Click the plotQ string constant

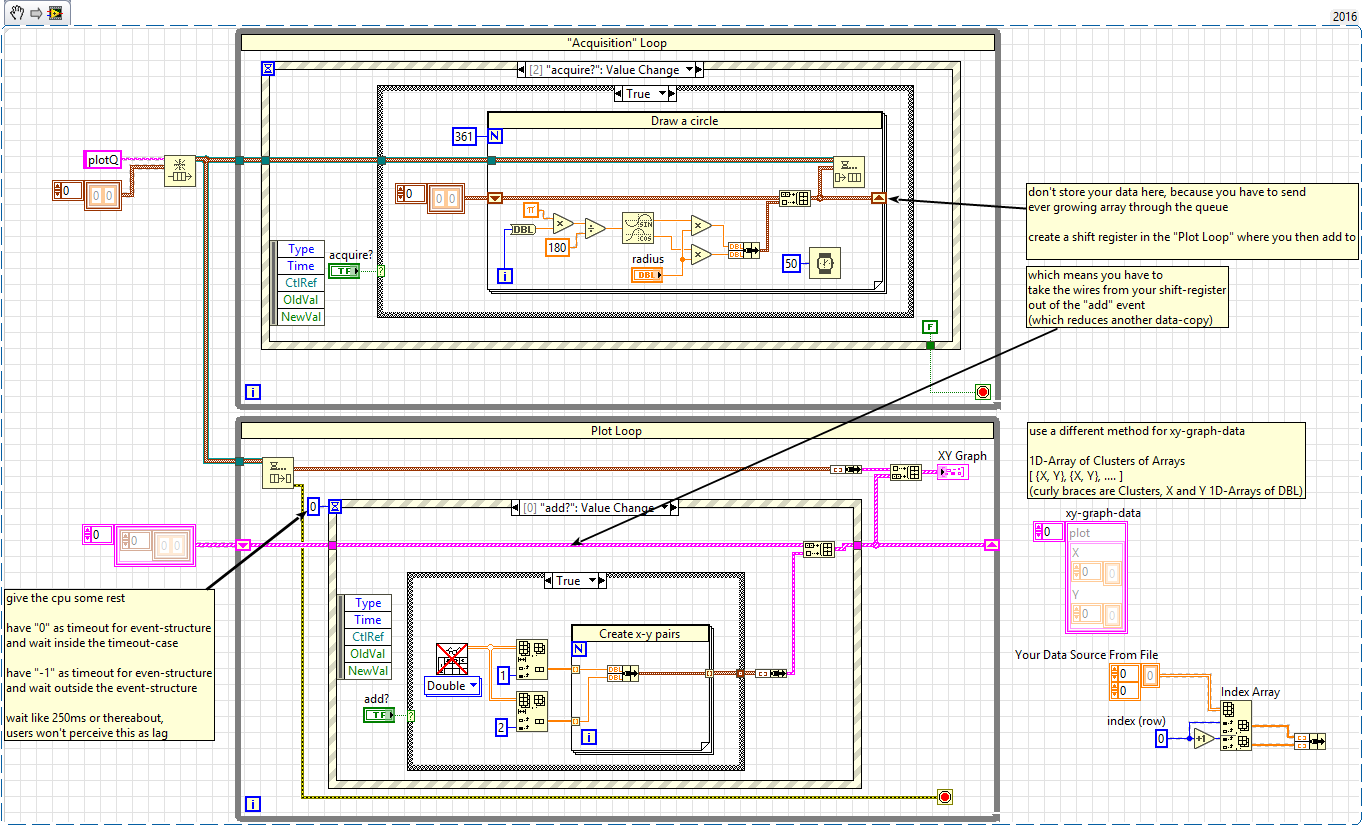[x=101, y=159]
